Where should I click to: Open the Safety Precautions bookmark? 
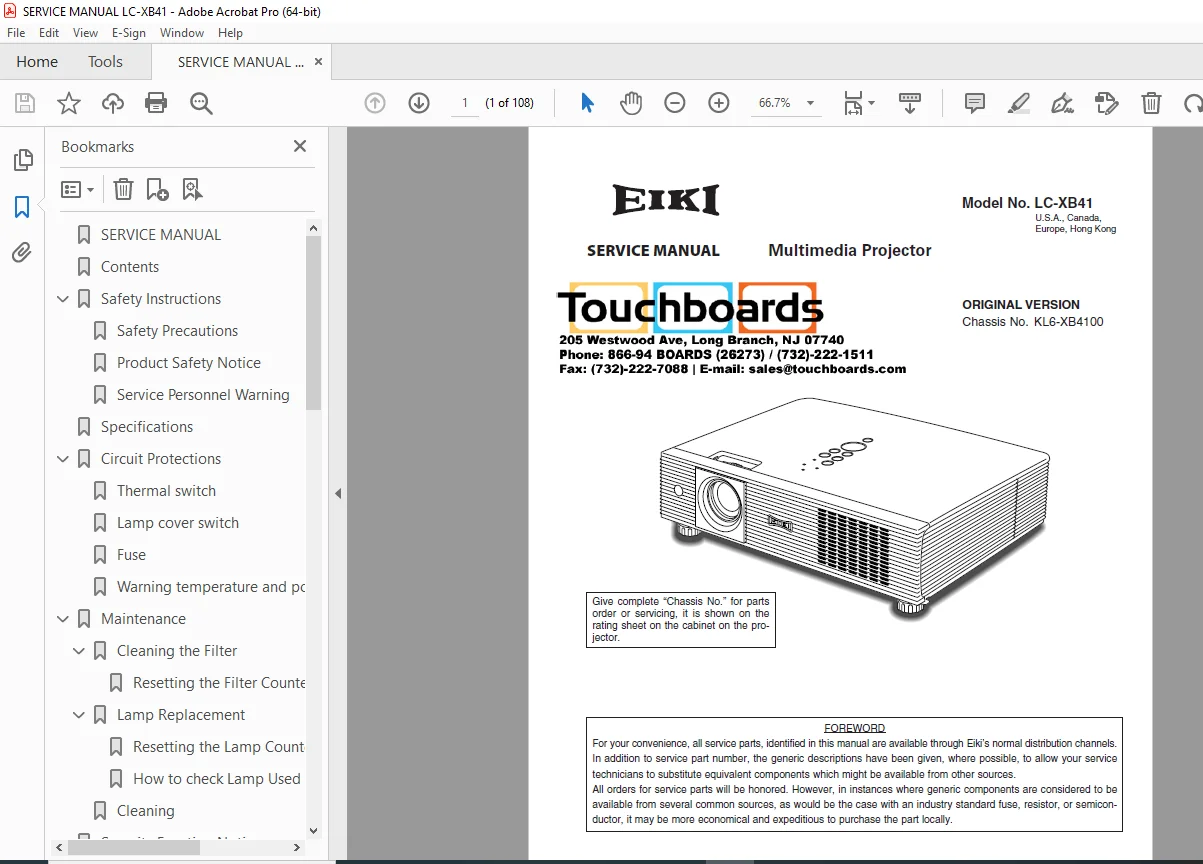coord(177,331)
